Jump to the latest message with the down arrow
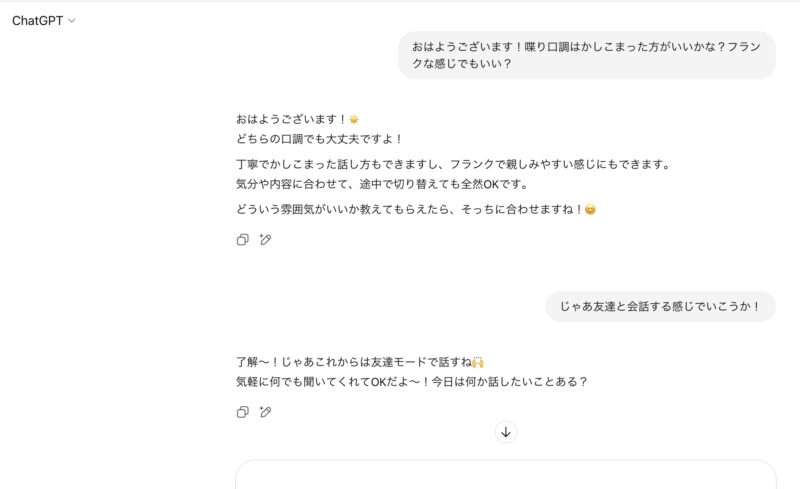800x489 pixels. tap(506, 432)
